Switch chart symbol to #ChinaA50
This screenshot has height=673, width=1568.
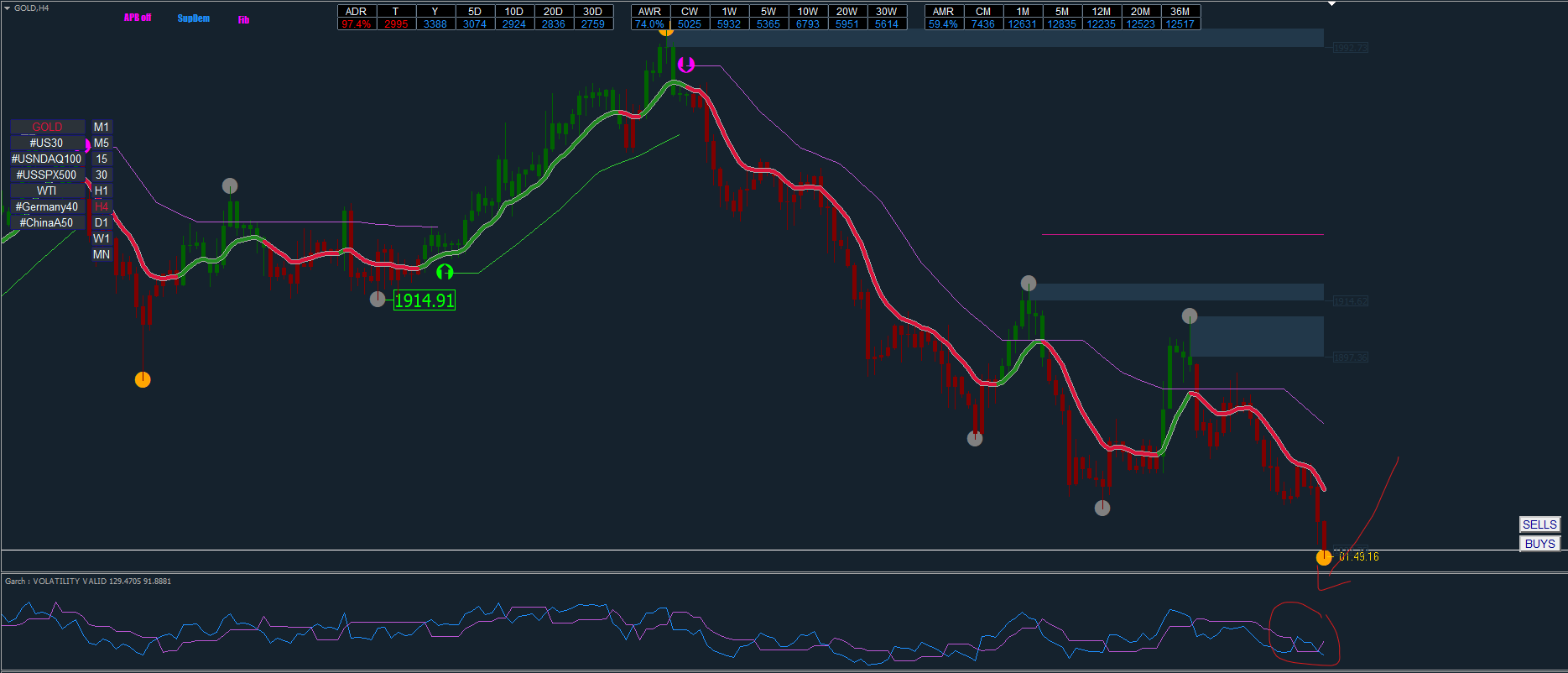tap(48, 222)
